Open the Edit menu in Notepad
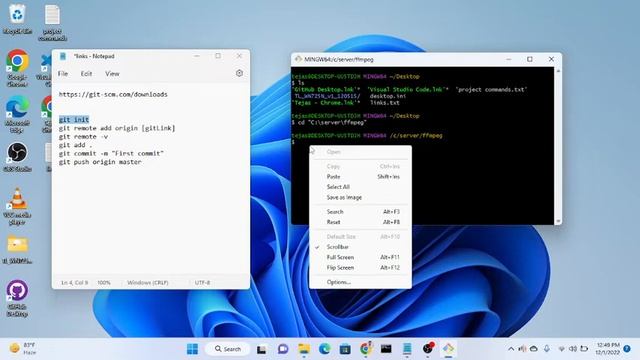The height and width of the screenshot is (360, 640). (x=86, y=74)
